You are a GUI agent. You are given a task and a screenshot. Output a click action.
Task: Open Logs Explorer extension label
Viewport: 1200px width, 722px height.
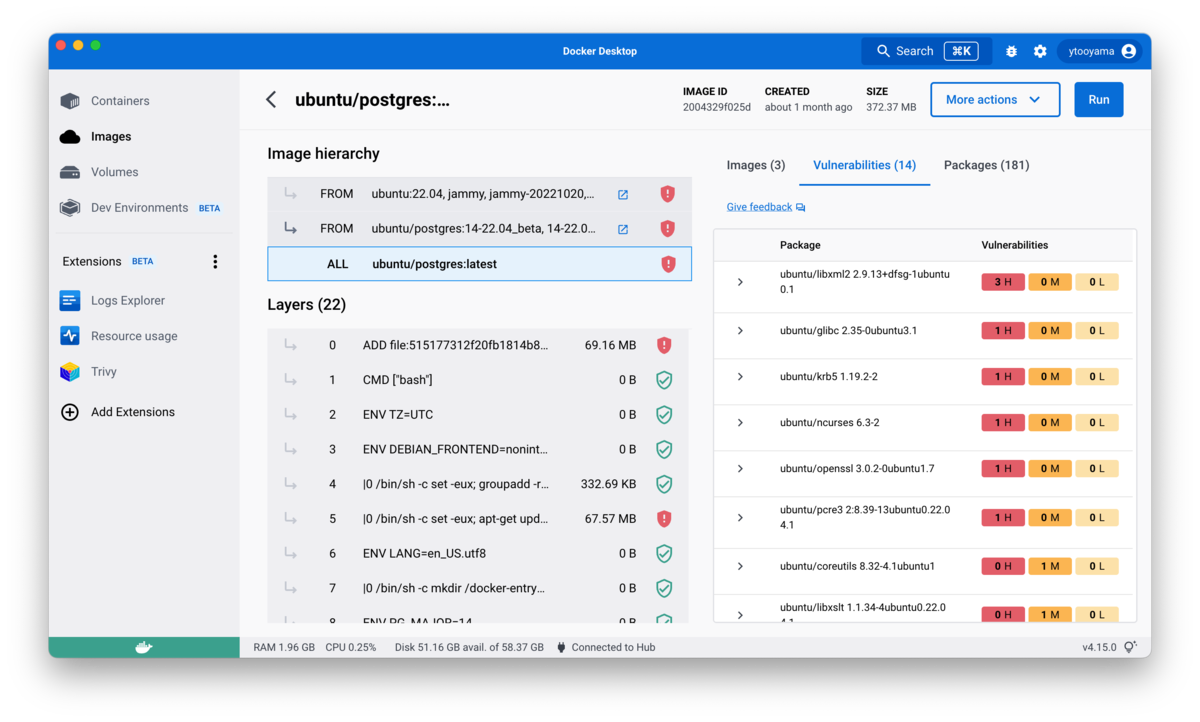pyautogui.click(x=128, y=300)
